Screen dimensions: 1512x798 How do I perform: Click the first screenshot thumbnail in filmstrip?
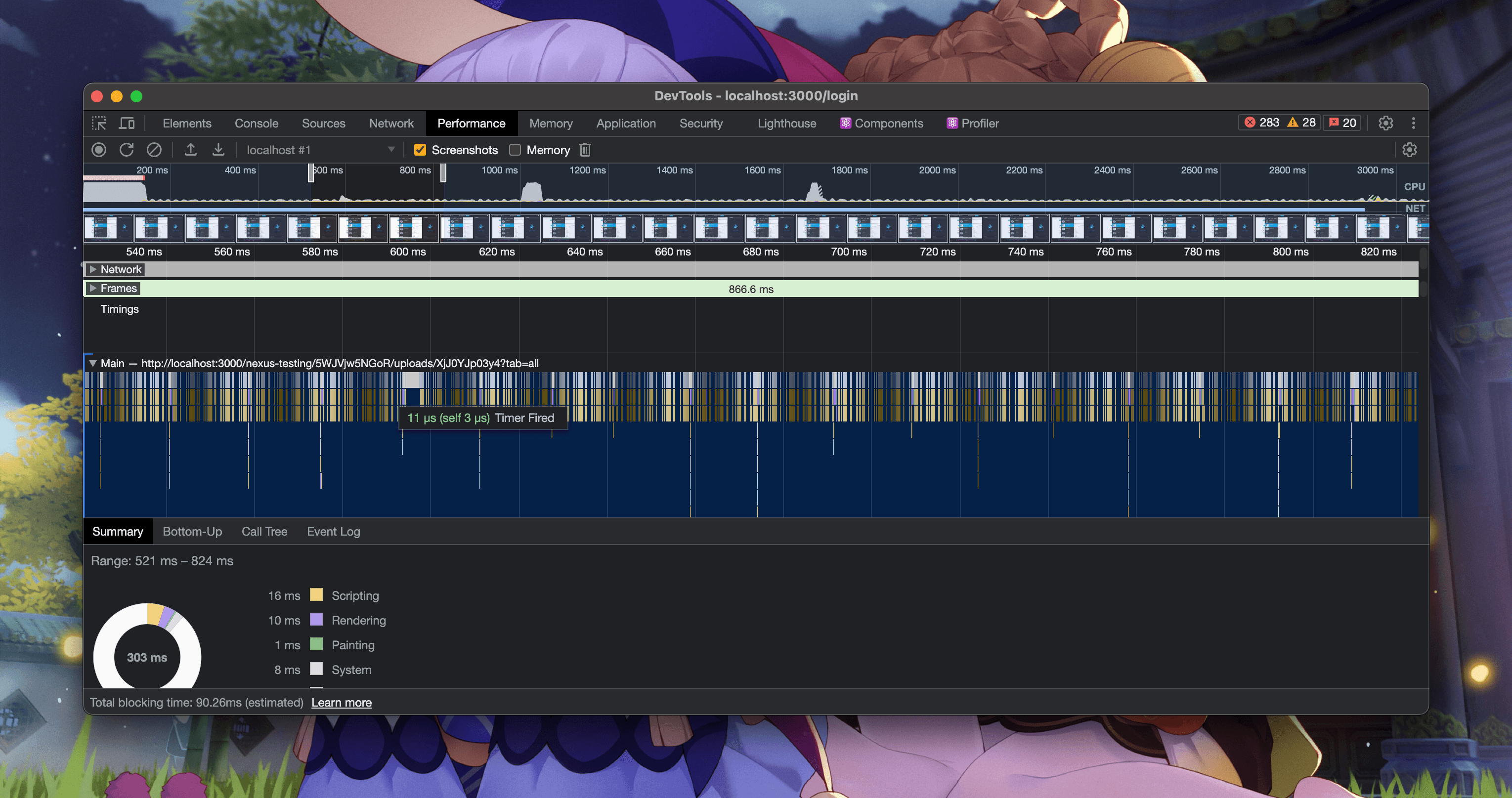pos(109,228)
